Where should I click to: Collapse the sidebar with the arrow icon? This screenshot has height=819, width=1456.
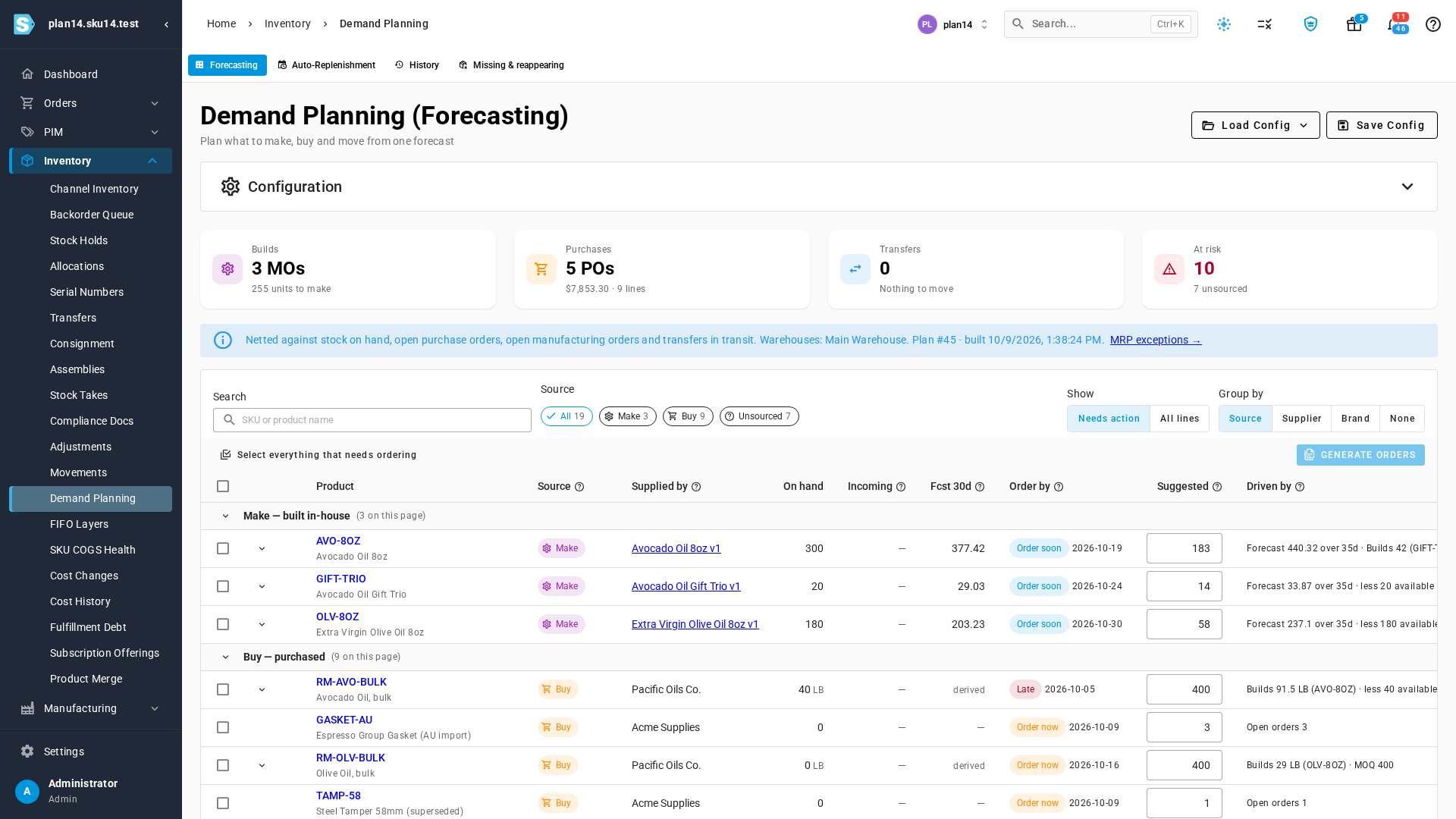coord(166,24)
